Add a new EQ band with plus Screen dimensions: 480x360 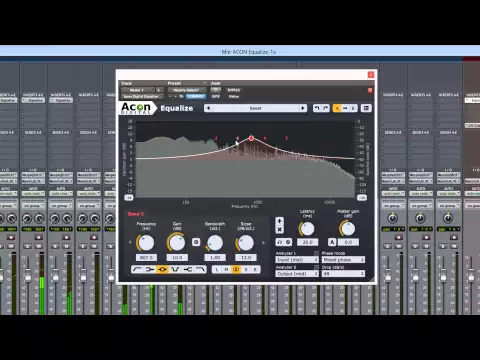coord(279,221)
